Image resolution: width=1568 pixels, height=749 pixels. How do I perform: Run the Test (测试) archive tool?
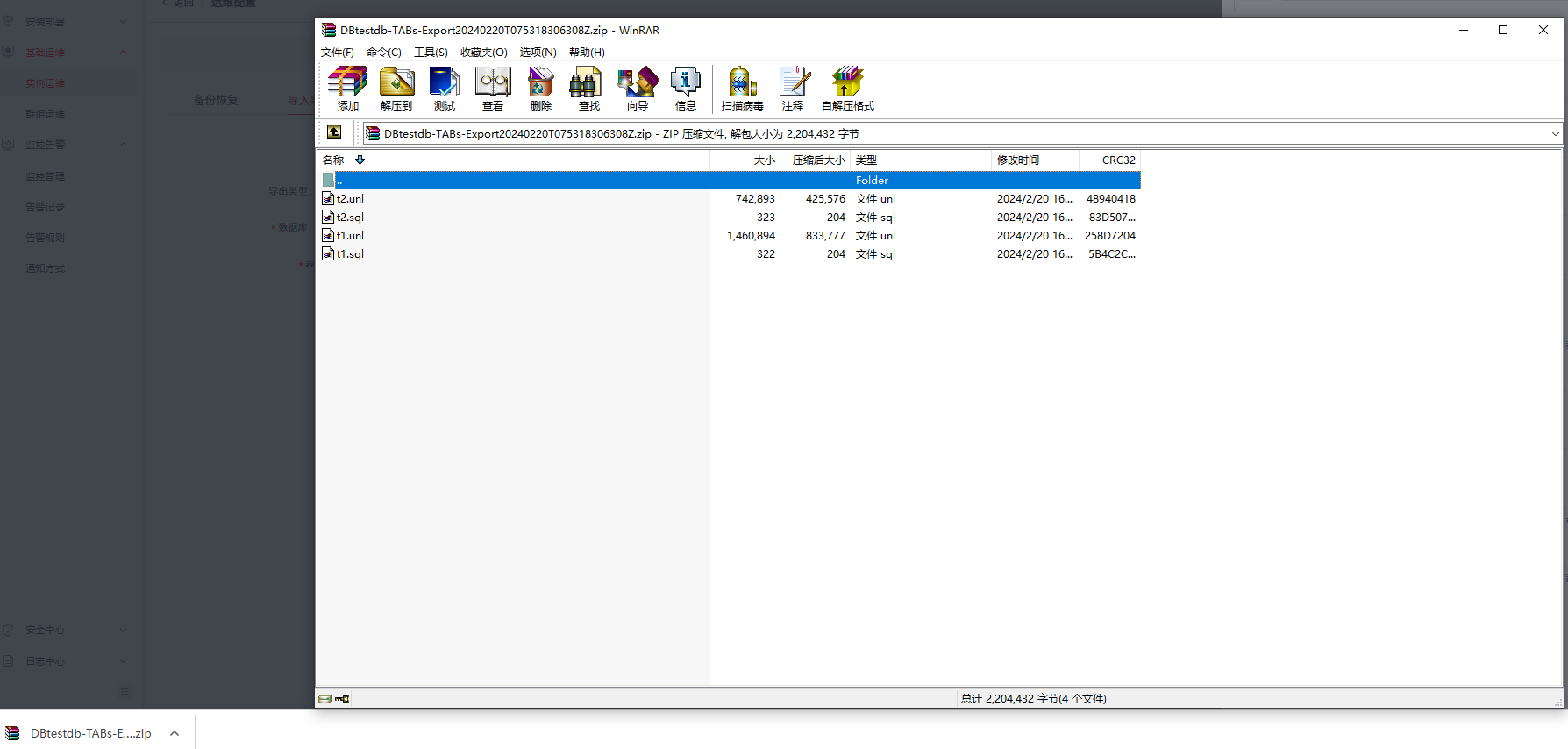point(445,89)
